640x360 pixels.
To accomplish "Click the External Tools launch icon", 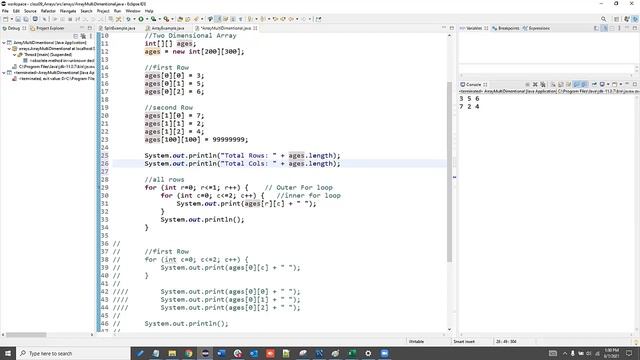I will pos(166,19).
